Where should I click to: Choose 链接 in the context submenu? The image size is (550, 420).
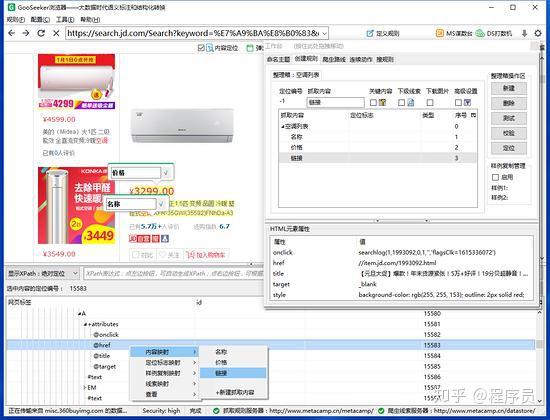233,373
